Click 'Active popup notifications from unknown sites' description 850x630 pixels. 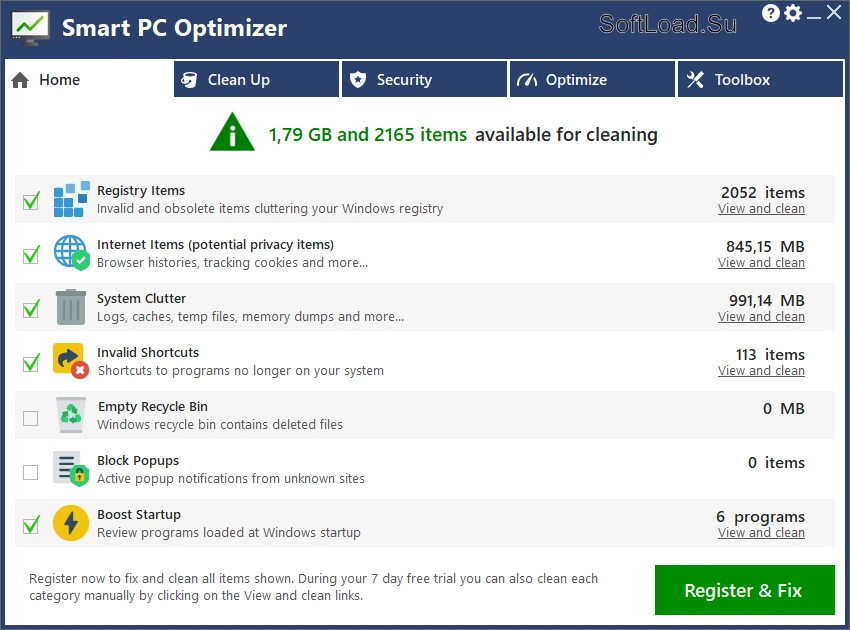pos(231,479)
